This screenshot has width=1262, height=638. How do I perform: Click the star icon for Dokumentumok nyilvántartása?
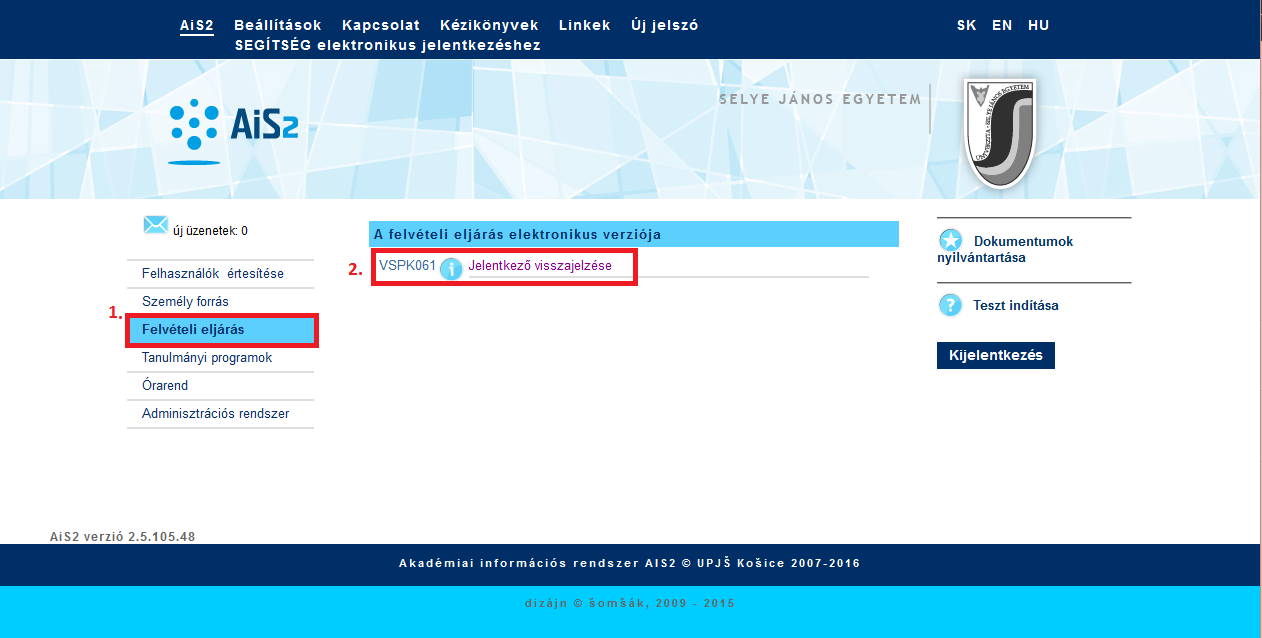click(950, 241)
